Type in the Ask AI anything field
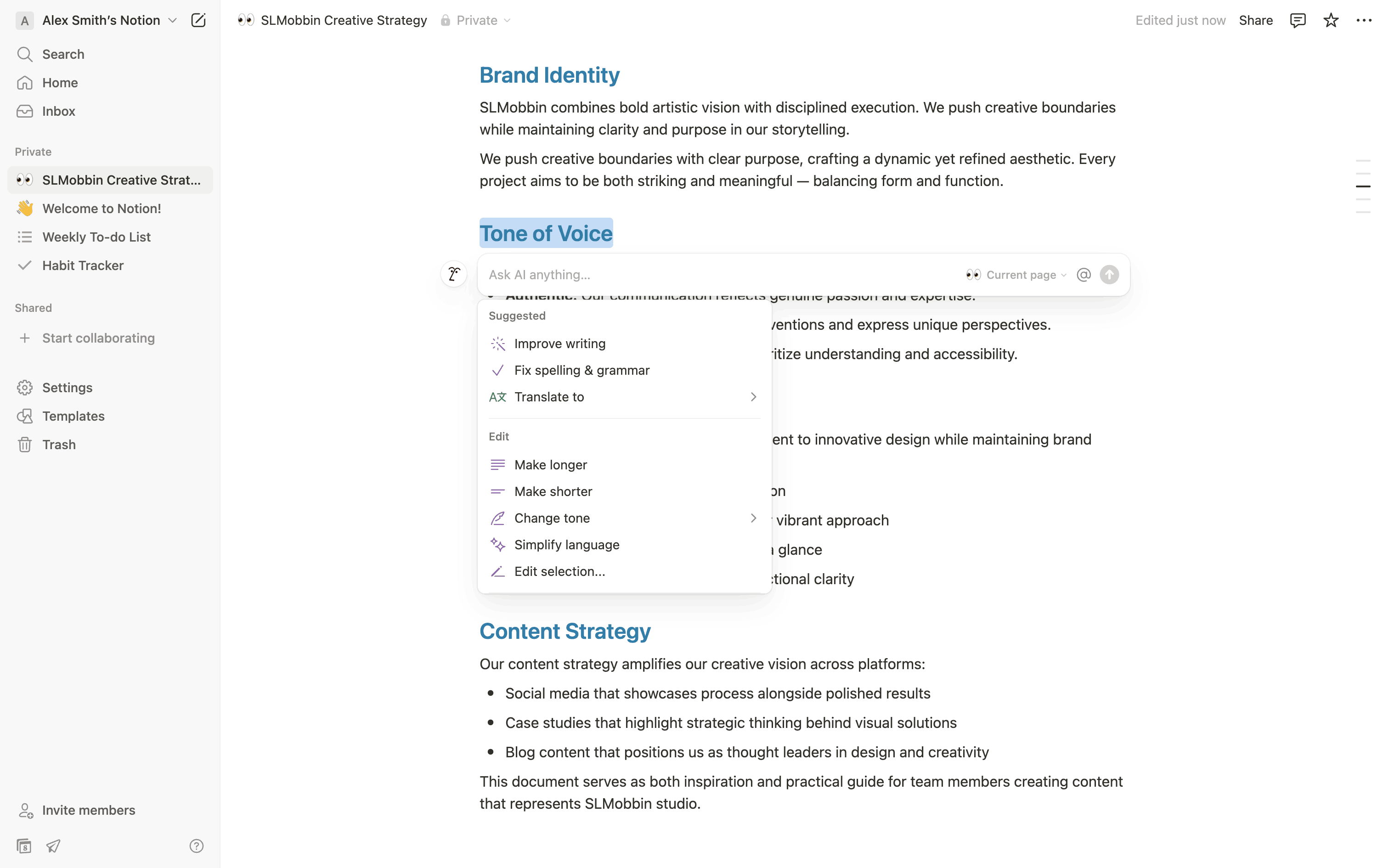Screen dimensions: 1389x868 point(717,275)
